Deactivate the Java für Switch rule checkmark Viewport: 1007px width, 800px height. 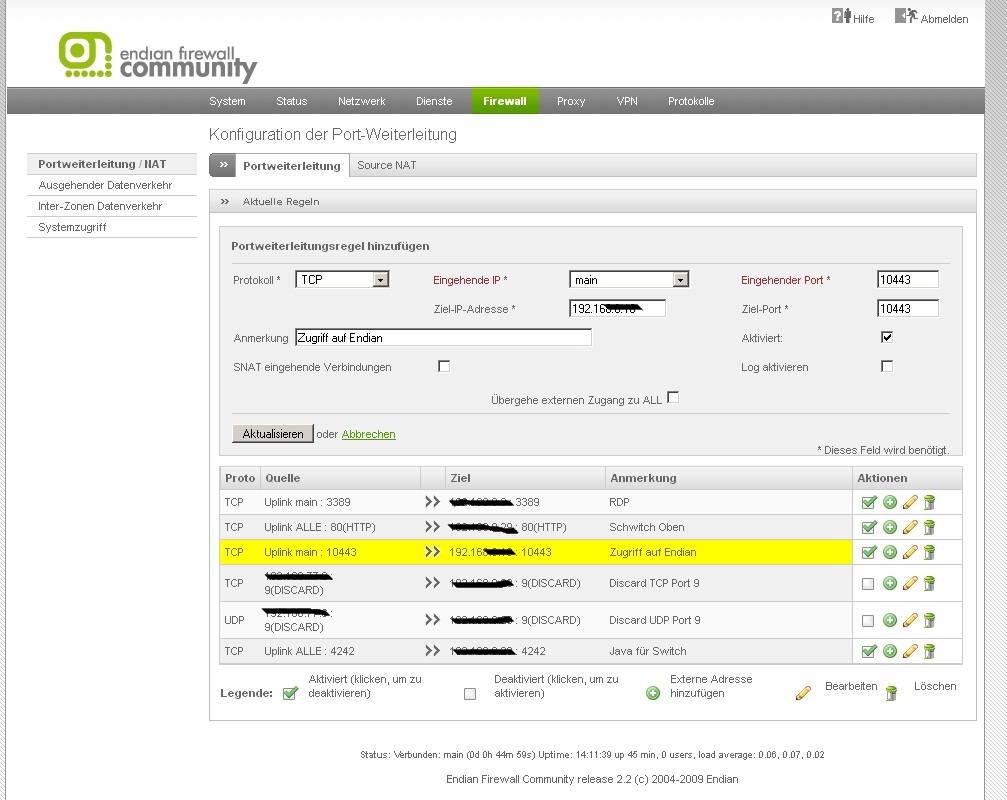coord(869,651)
